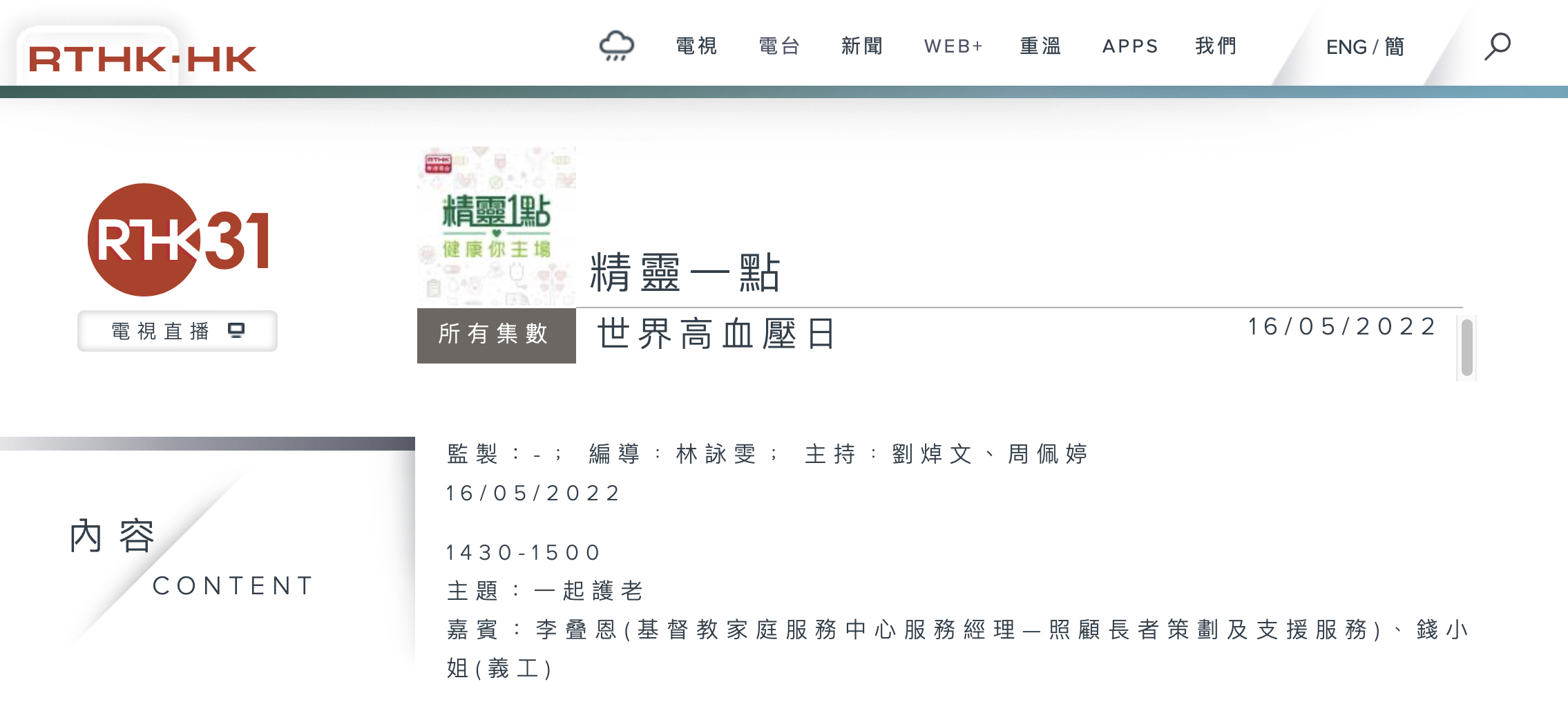This screenshot has width=1568, height=727.
Task: Select the 世界高血壓日 episode title
Action: (x=717, y=334)
